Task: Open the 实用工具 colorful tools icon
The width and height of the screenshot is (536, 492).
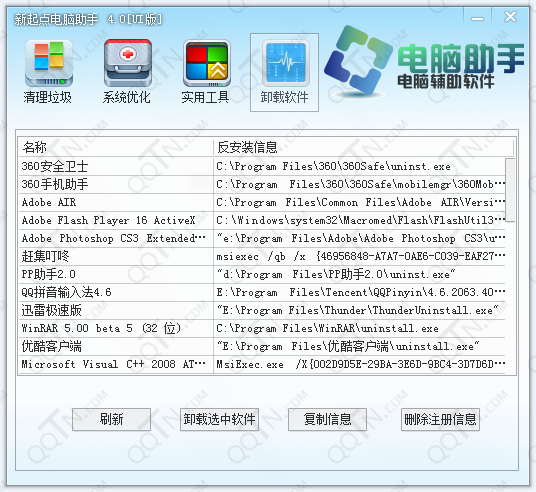Action: [206, 72]
